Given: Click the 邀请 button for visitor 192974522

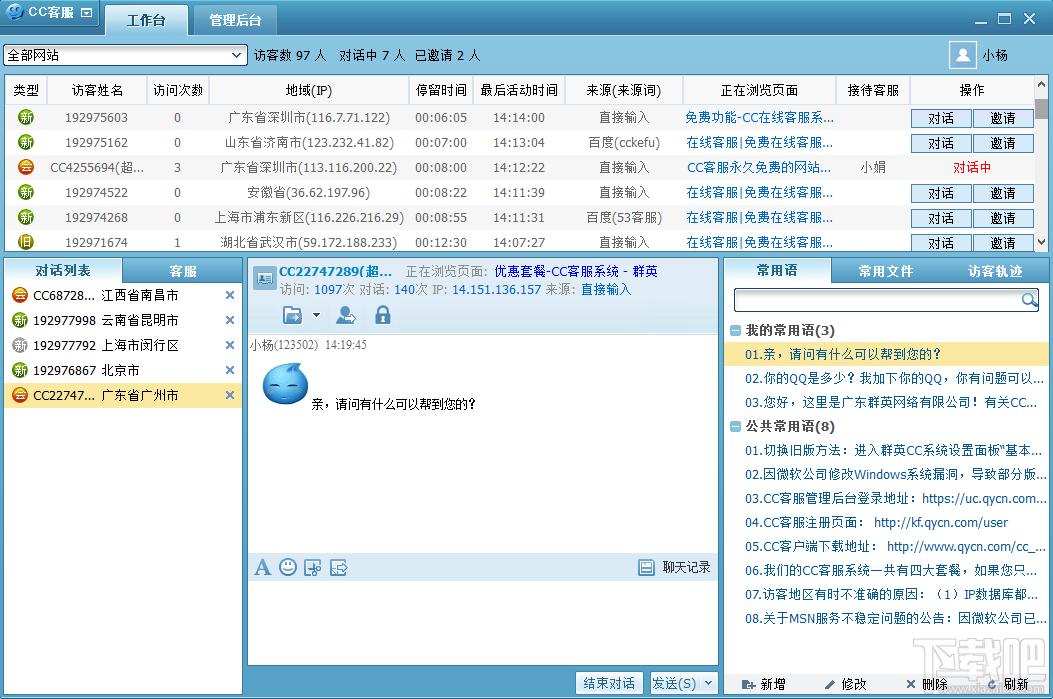Looking at the screenshot, I should 1003,193.
